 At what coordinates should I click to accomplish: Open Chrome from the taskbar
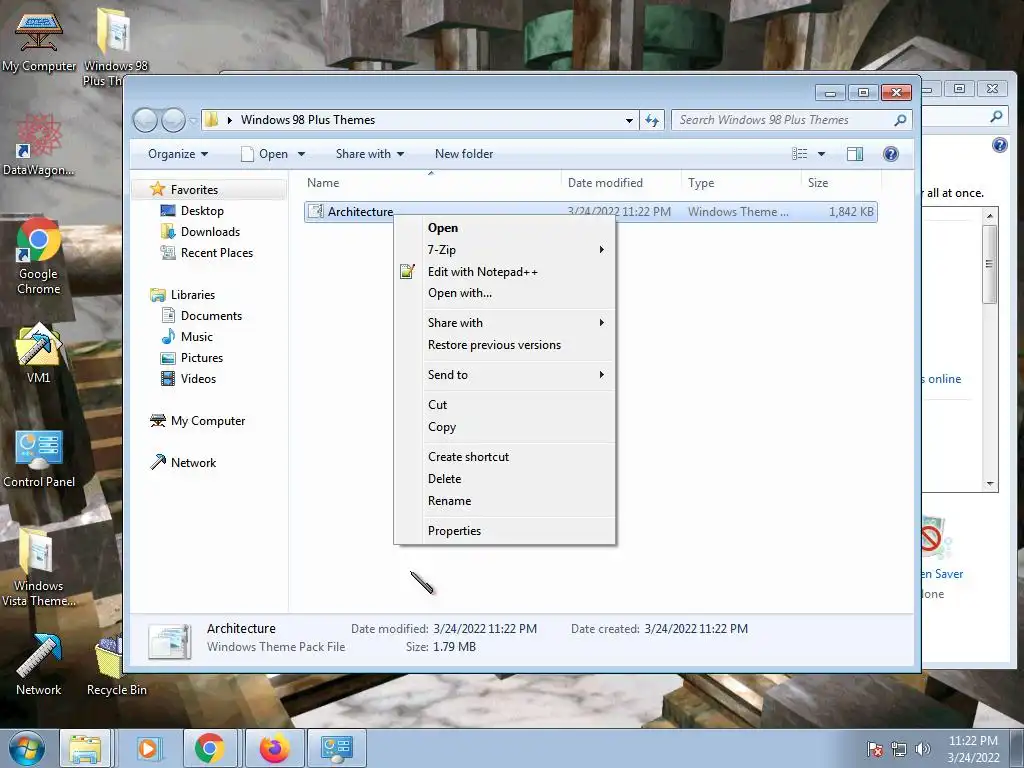pos(209,748)
